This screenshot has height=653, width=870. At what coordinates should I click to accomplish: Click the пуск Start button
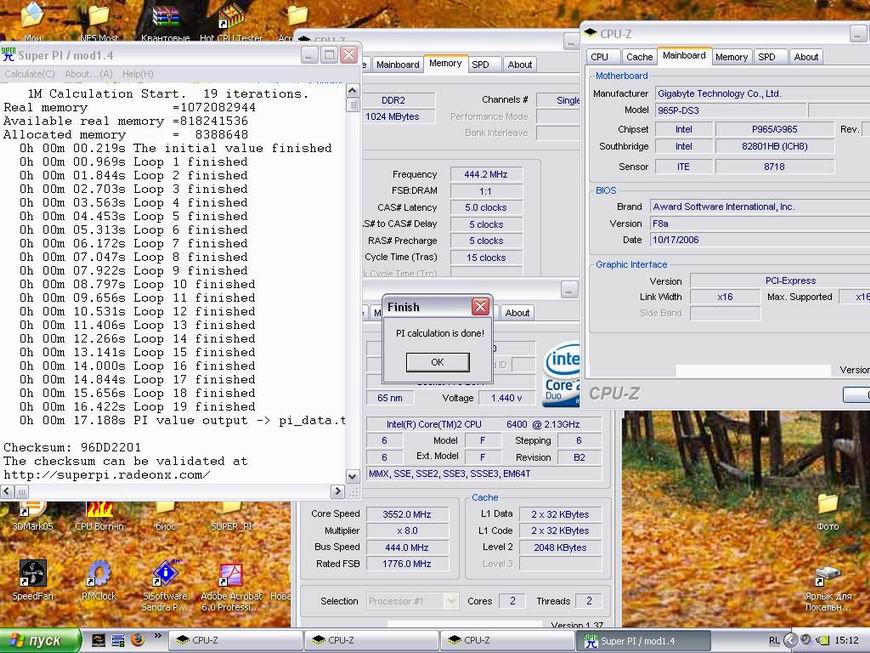pos(35,640)
